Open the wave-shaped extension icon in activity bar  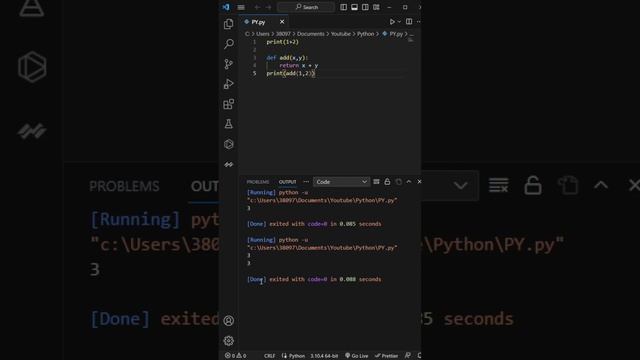coord(229,164)
